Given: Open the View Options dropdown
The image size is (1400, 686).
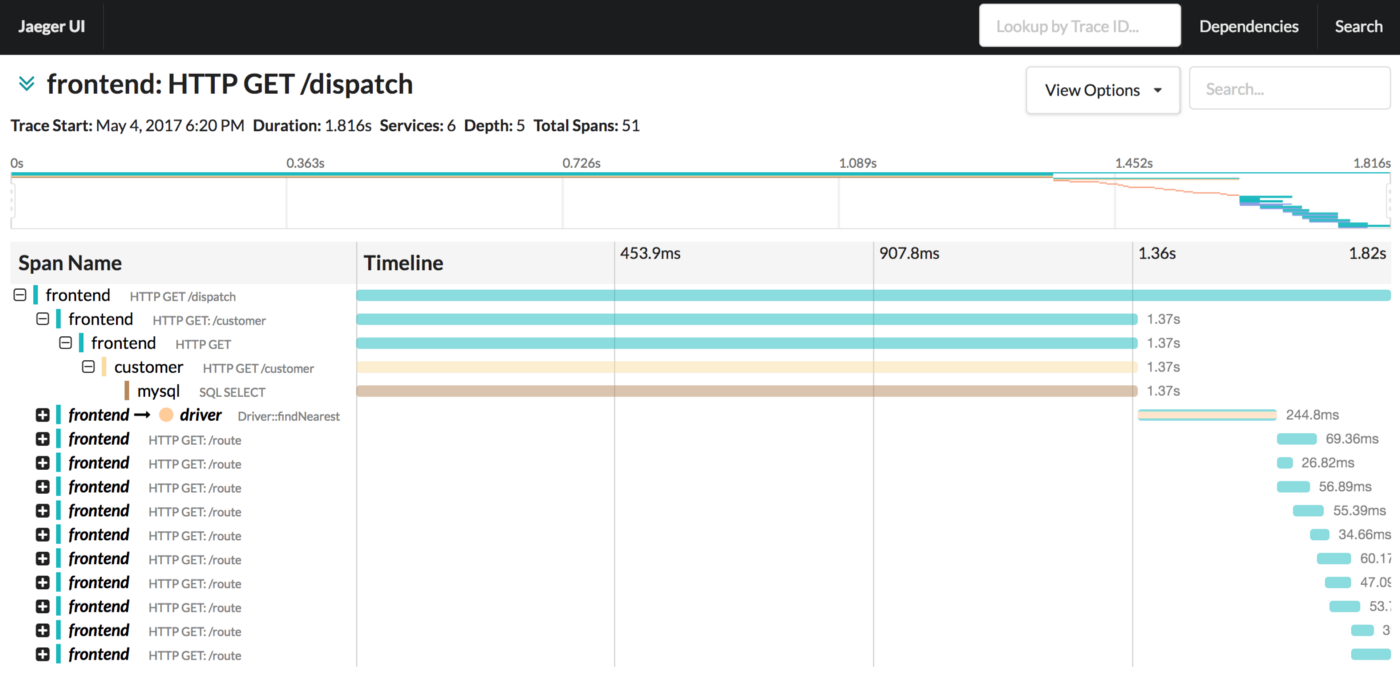Looking at the screenshot, I should coord(1103,90).
